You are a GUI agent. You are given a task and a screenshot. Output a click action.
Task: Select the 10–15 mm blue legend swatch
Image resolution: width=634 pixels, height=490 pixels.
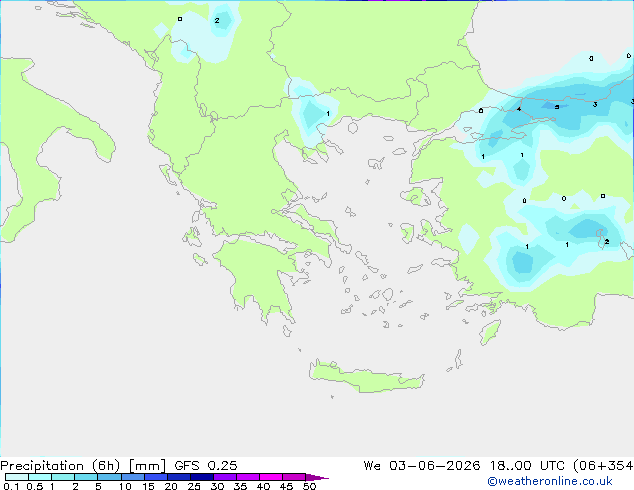coord(133,477)
